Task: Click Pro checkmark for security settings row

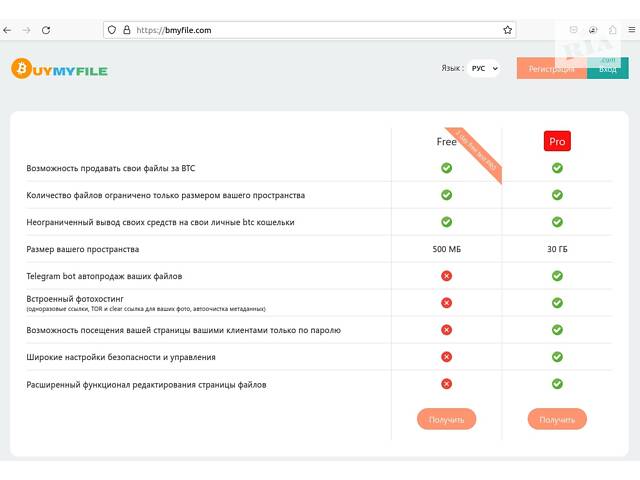Action: click(x=557, y=357)
